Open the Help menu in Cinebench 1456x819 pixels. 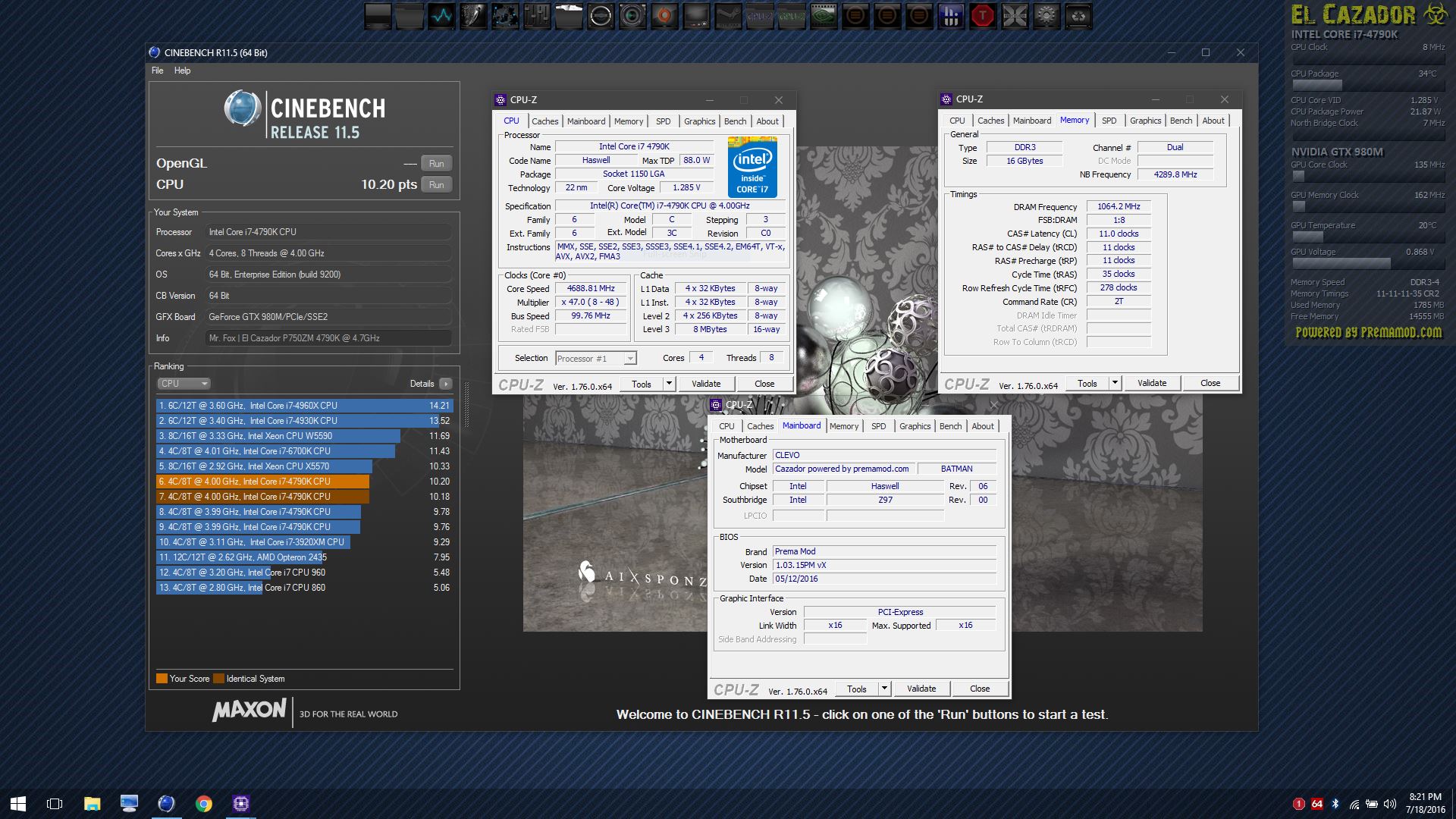[x=182, y=71]
